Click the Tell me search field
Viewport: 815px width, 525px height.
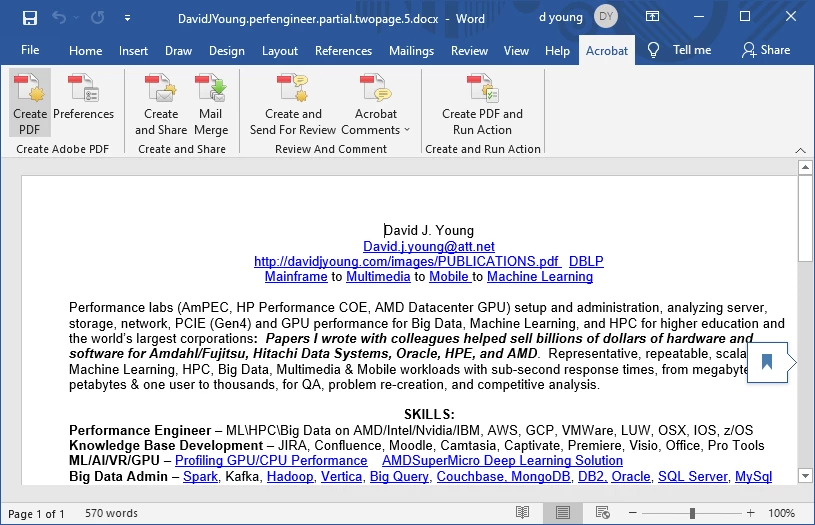(x=692, y=50)
